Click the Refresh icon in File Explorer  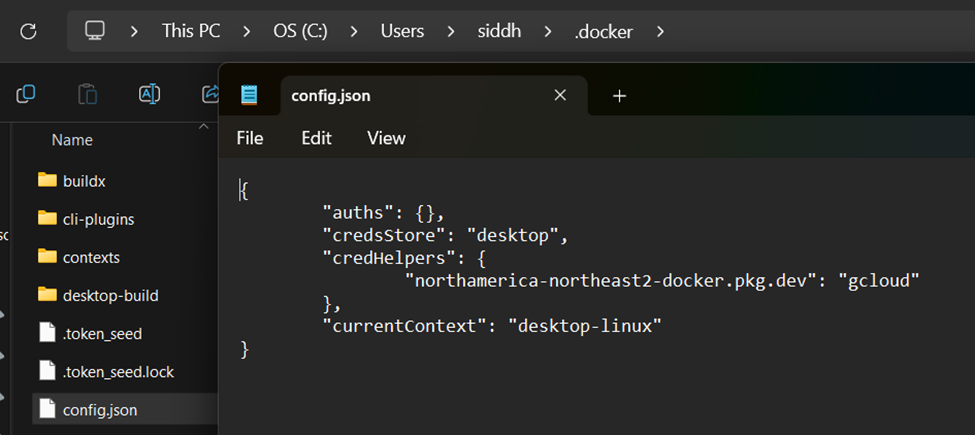29,32
